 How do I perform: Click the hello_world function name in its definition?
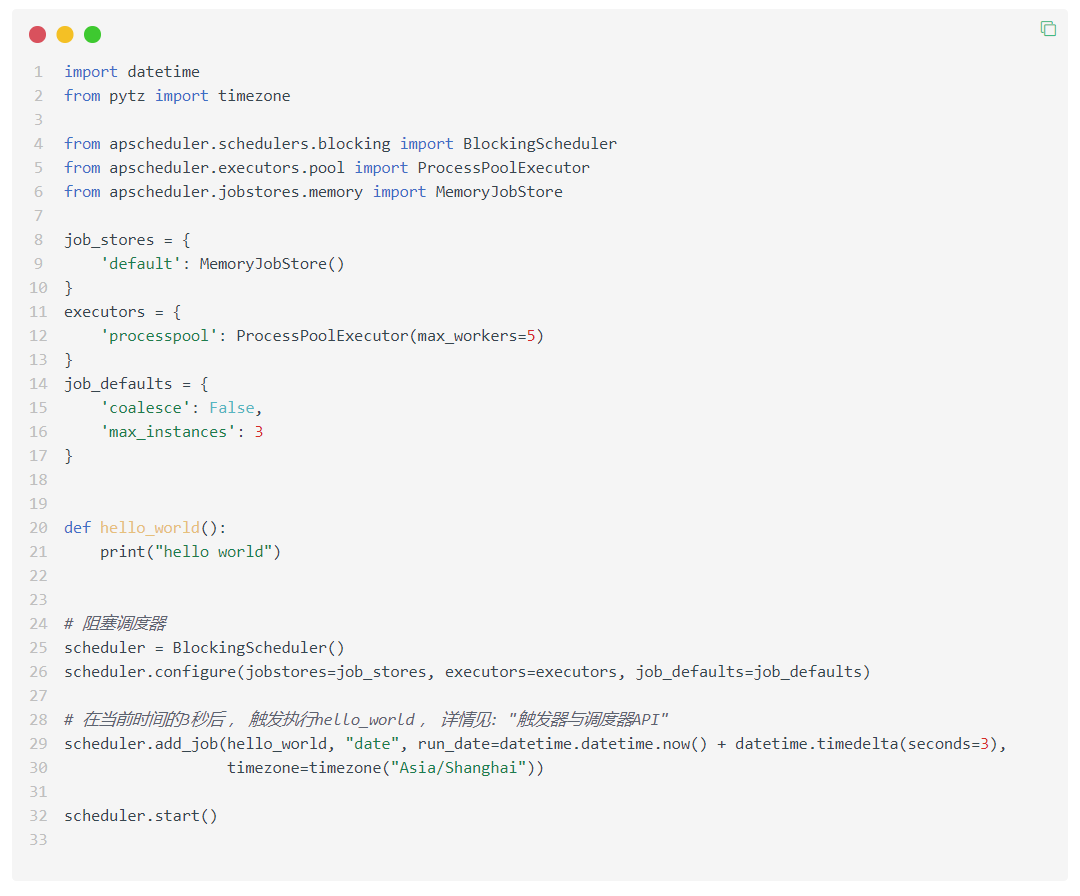tap(149, 528)
